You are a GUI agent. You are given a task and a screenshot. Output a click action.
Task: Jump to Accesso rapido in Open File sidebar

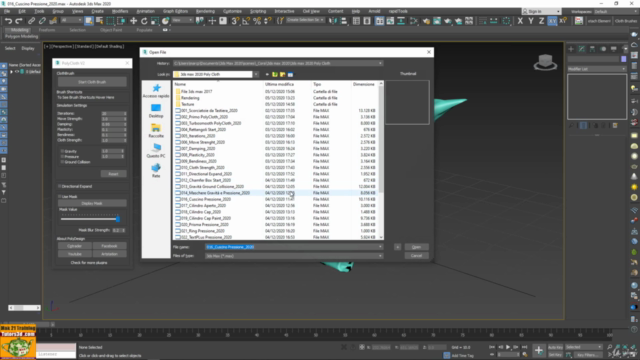click(x=156, y=91)
